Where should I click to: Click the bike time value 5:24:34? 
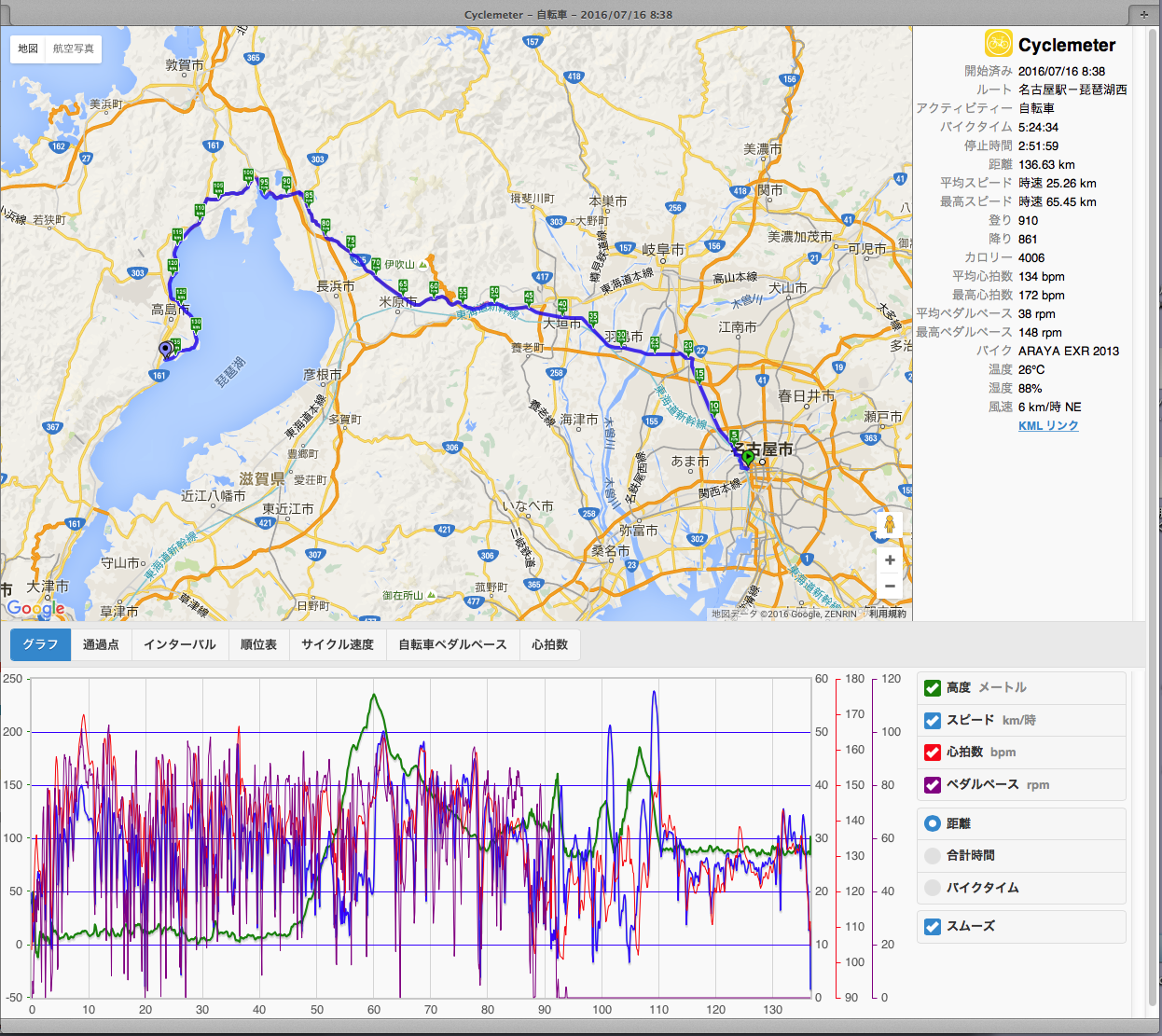tap(1038, 127)
